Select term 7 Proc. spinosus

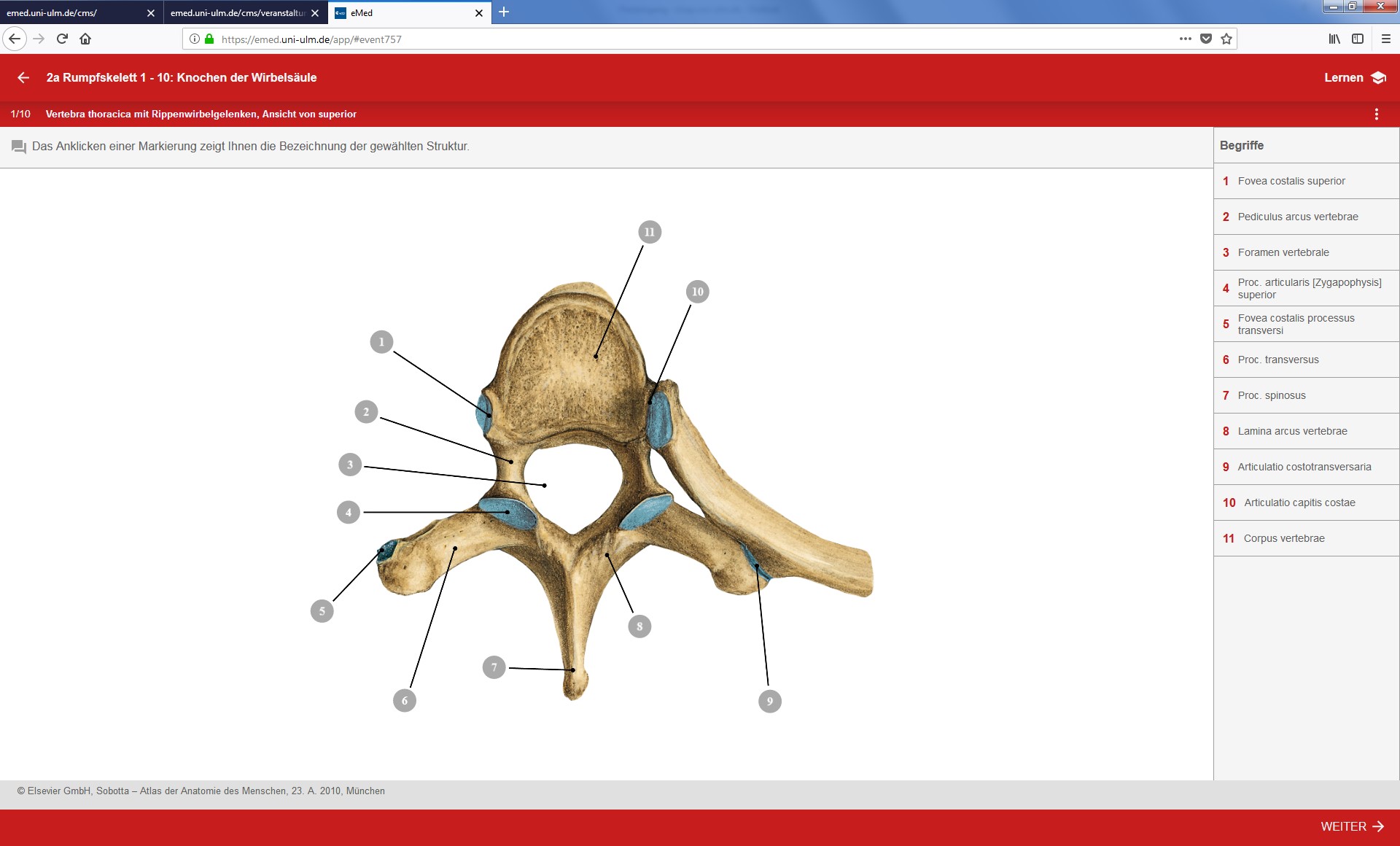[x=1306, y=395]
